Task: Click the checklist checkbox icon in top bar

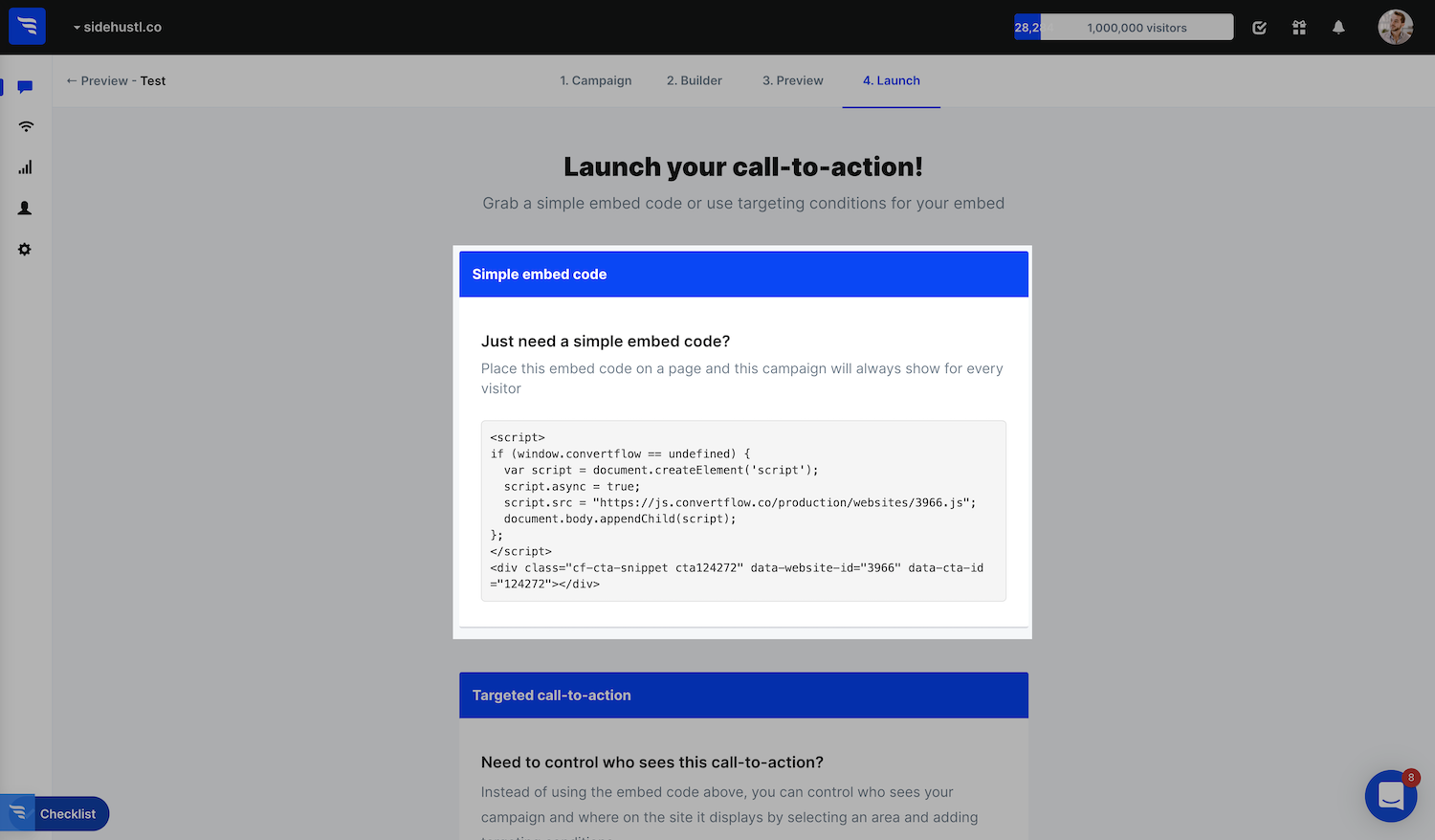Action: tap(1260, 28)
